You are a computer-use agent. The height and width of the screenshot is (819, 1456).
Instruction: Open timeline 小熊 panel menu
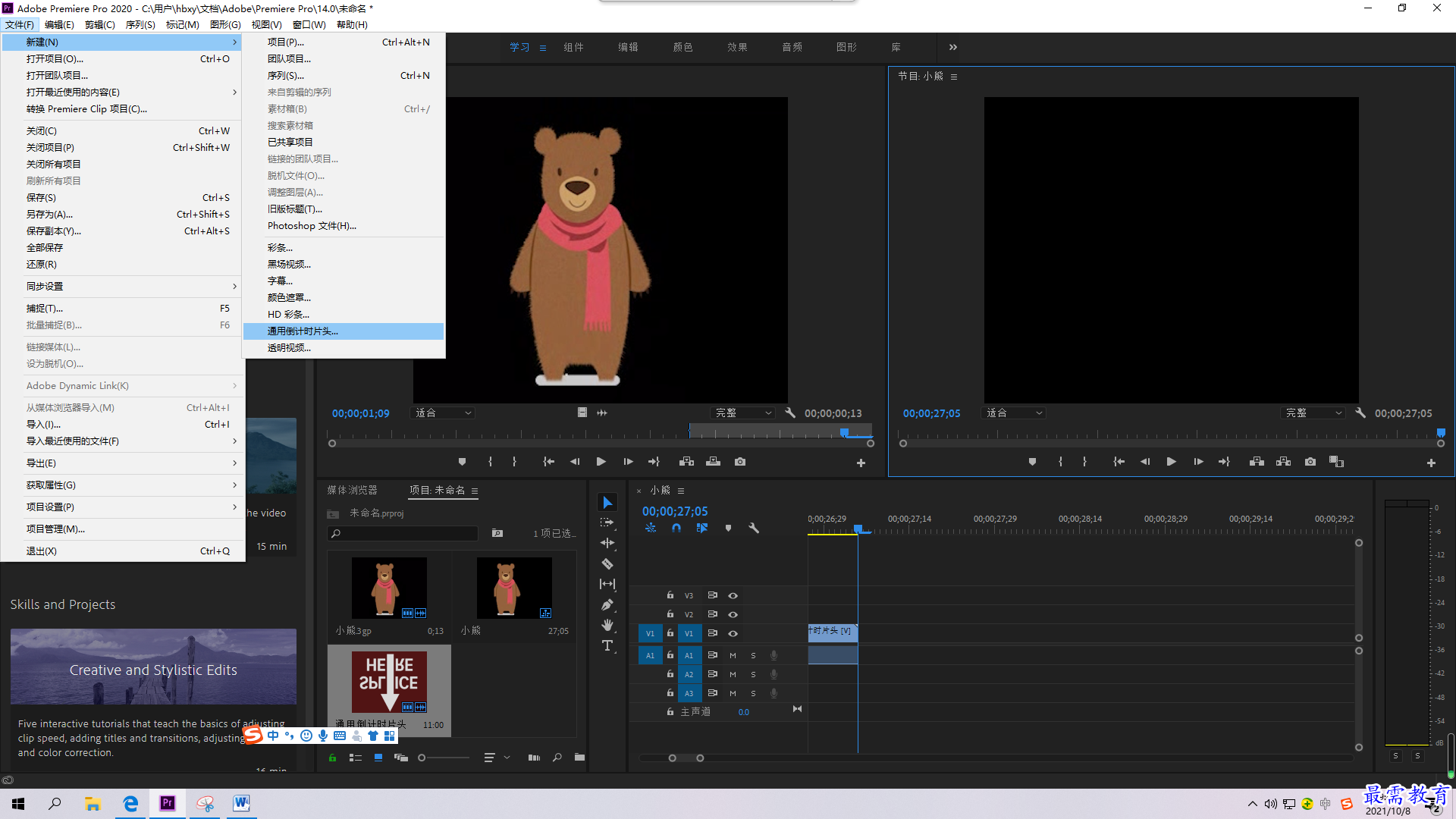tap(681, 491)
